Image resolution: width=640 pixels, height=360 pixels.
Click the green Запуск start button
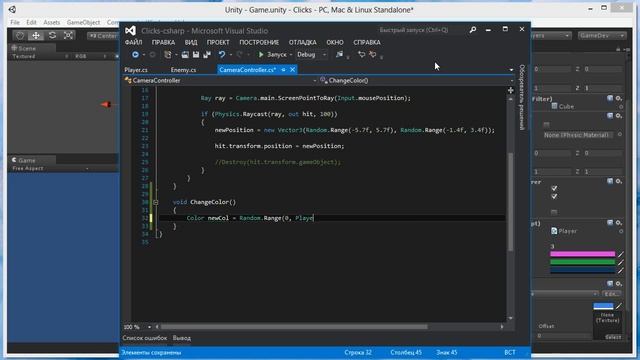tap(272, 54)
